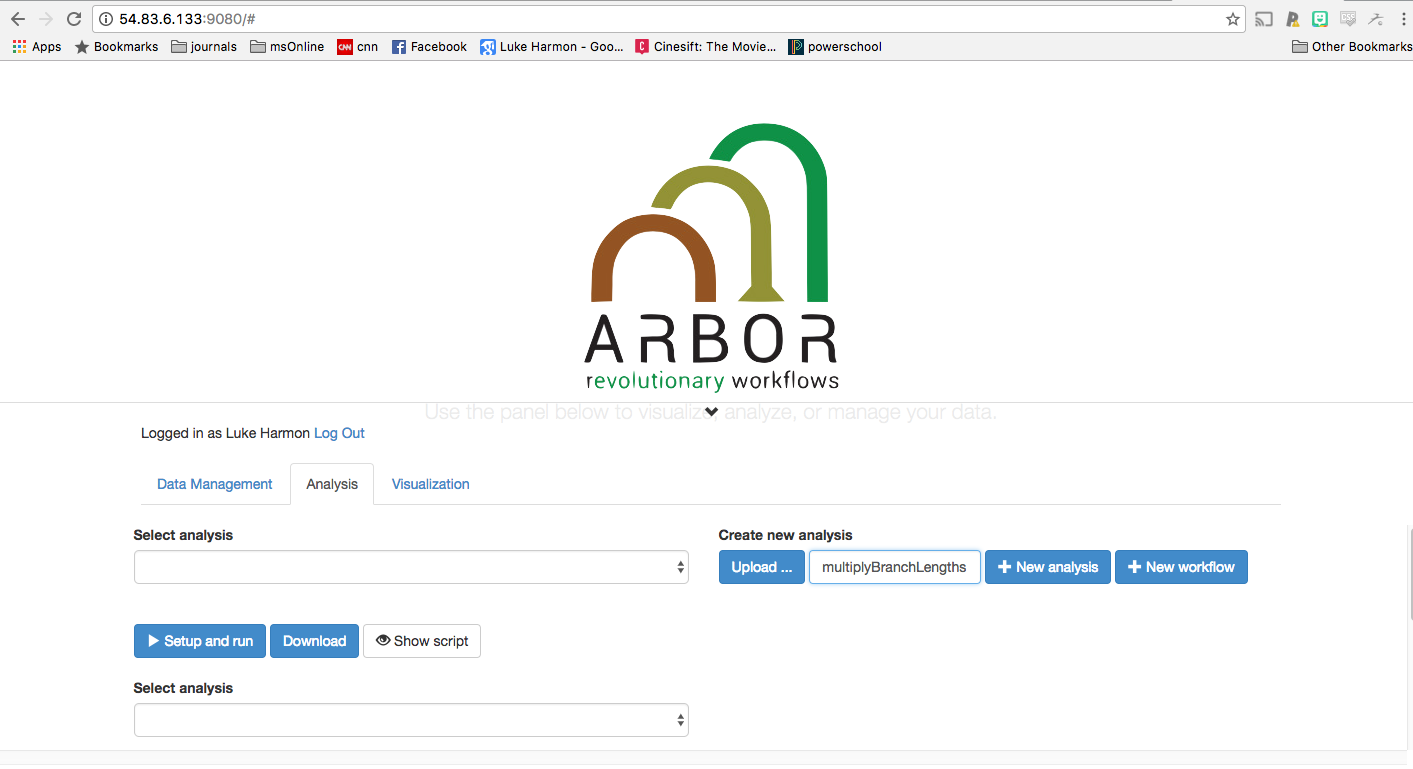The image size is (1413, 769).
Task: Open the Chrome three-dot menu
Action: tap(1403, 19)
